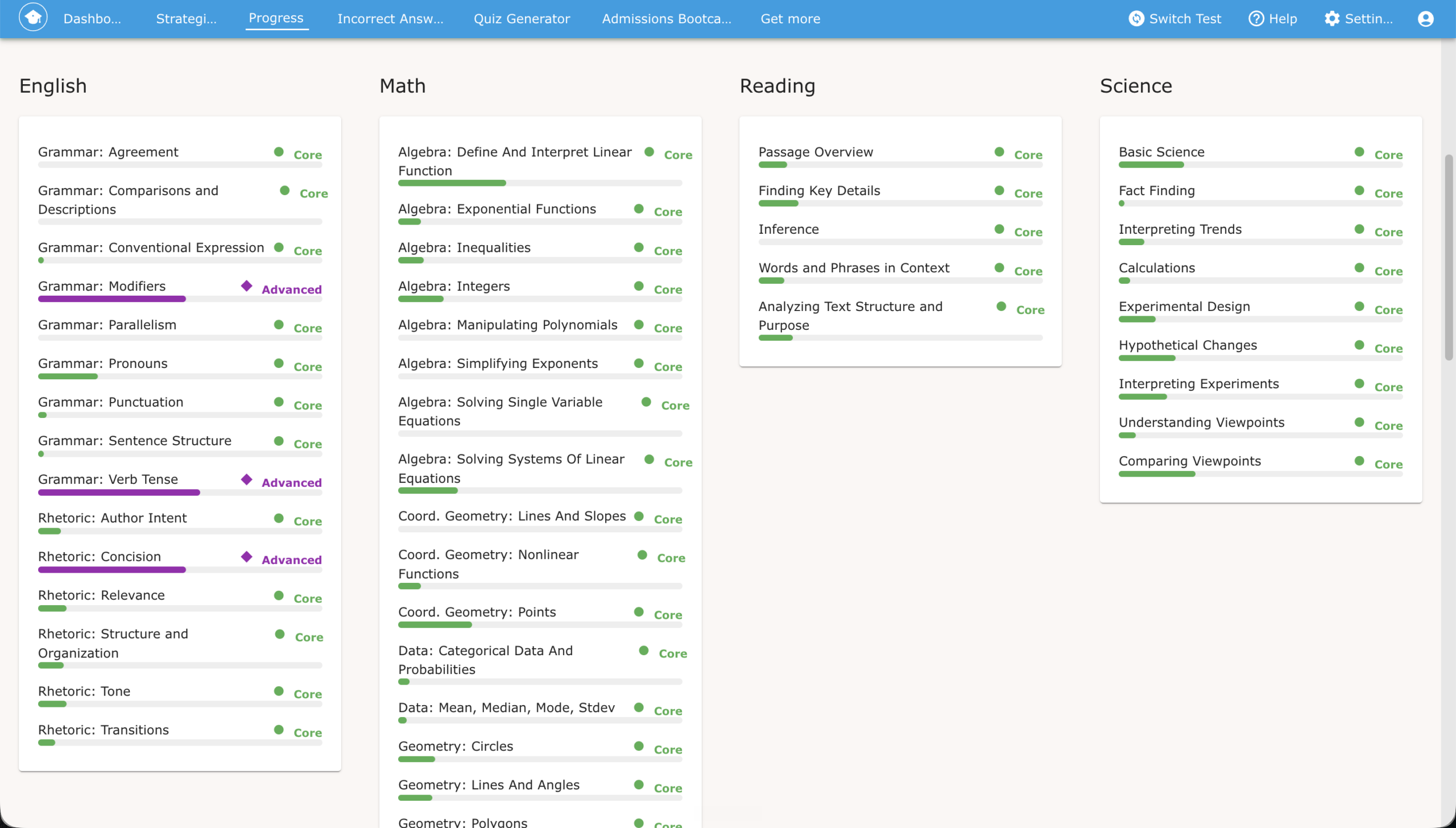Click the green dot beside Comparing Viewpoints
Viewport: 1456px width, 828px height.
click(x=1359, y=461)
